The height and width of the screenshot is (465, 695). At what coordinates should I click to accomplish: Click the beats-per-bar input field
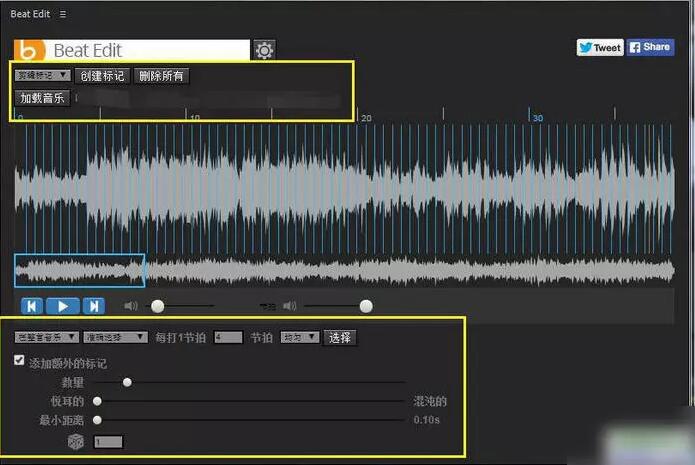[228, 337]
